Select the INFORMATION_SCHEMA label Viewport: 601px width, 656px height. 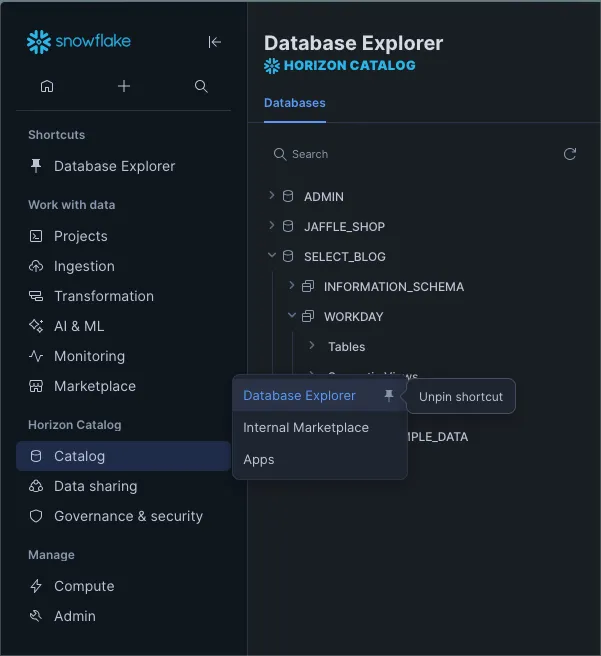(x=394, y=287)
